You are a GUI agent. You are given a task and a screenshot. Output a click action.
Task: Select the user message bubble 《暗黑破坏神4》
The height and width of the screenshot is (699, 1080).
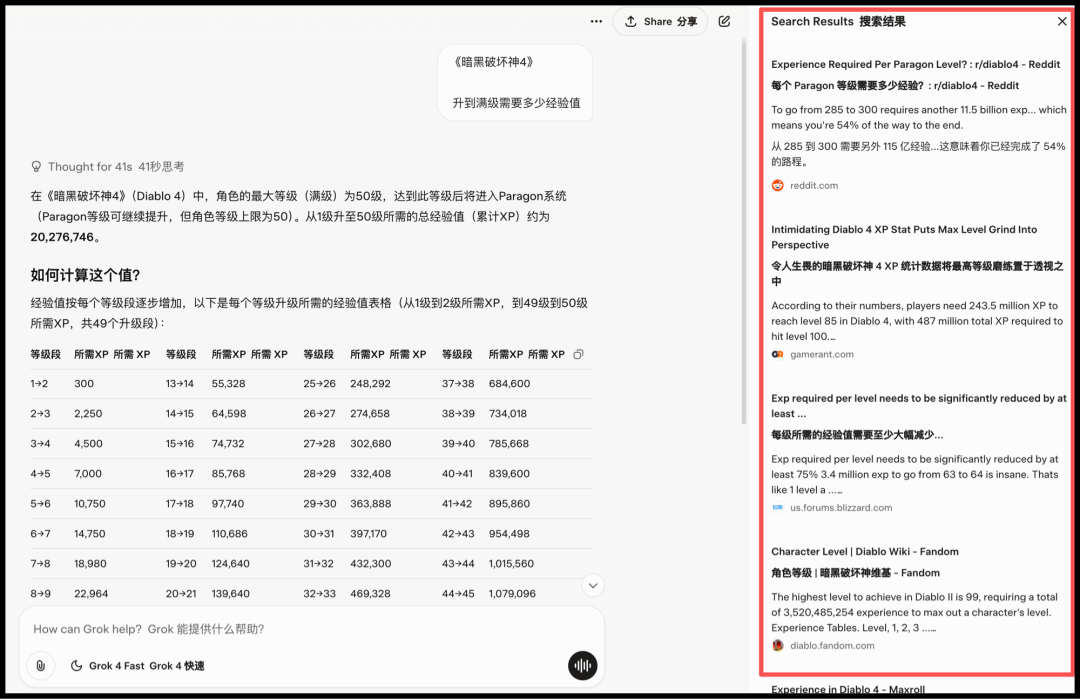(515, 83)
